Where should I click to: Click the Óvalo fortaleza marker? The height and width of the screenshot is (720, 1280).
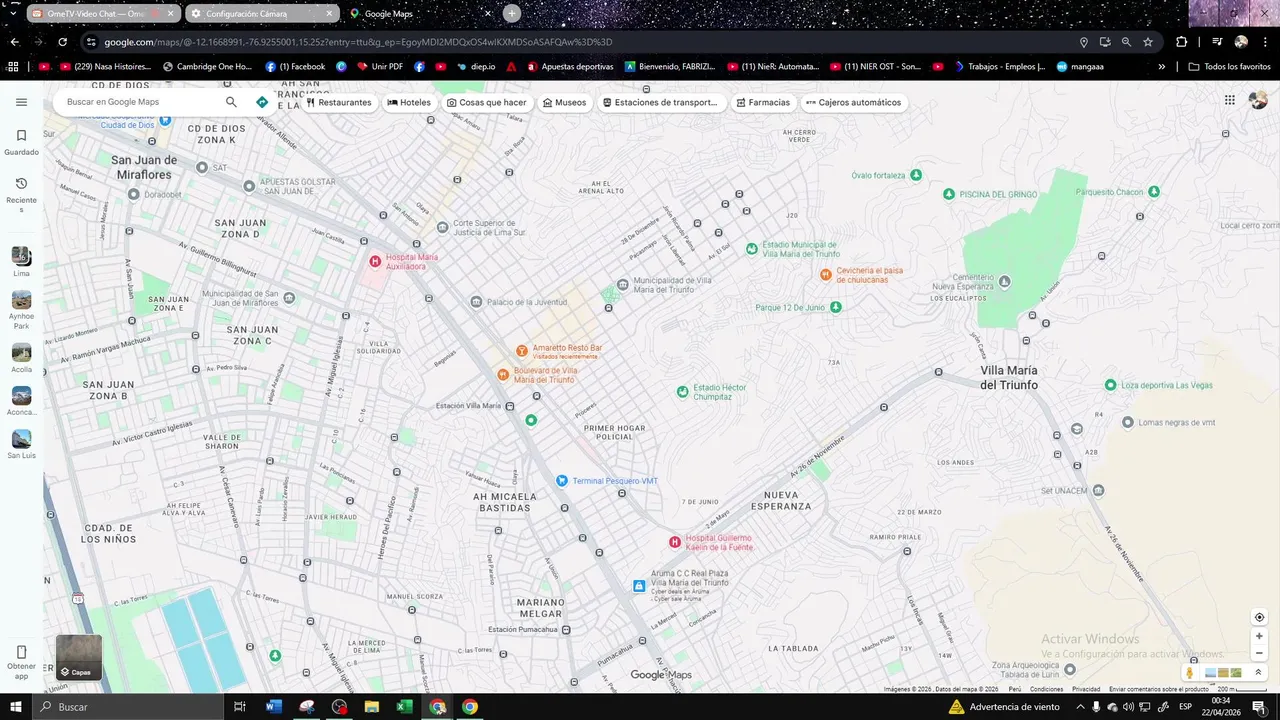[x=916, y=175]
